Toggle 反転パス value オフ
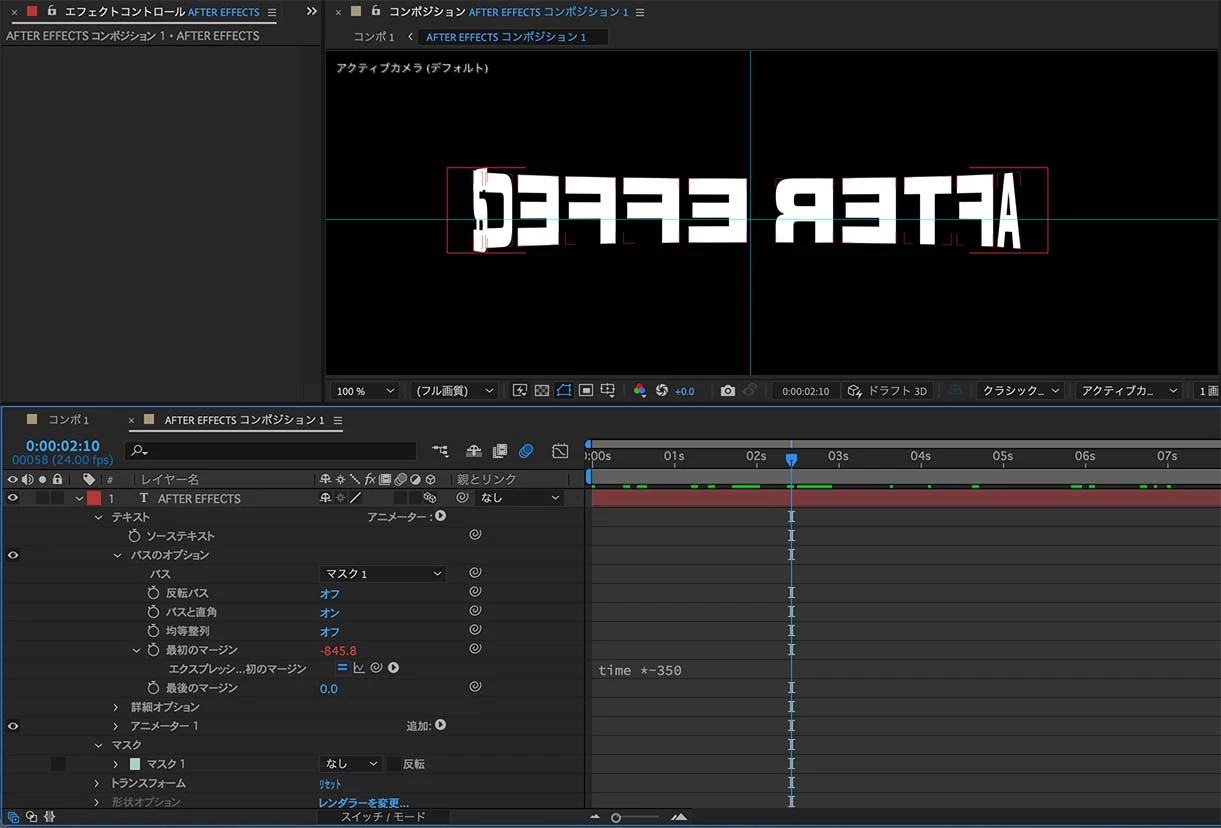Viewport: 1221px width, 828px height. point(330,594)
